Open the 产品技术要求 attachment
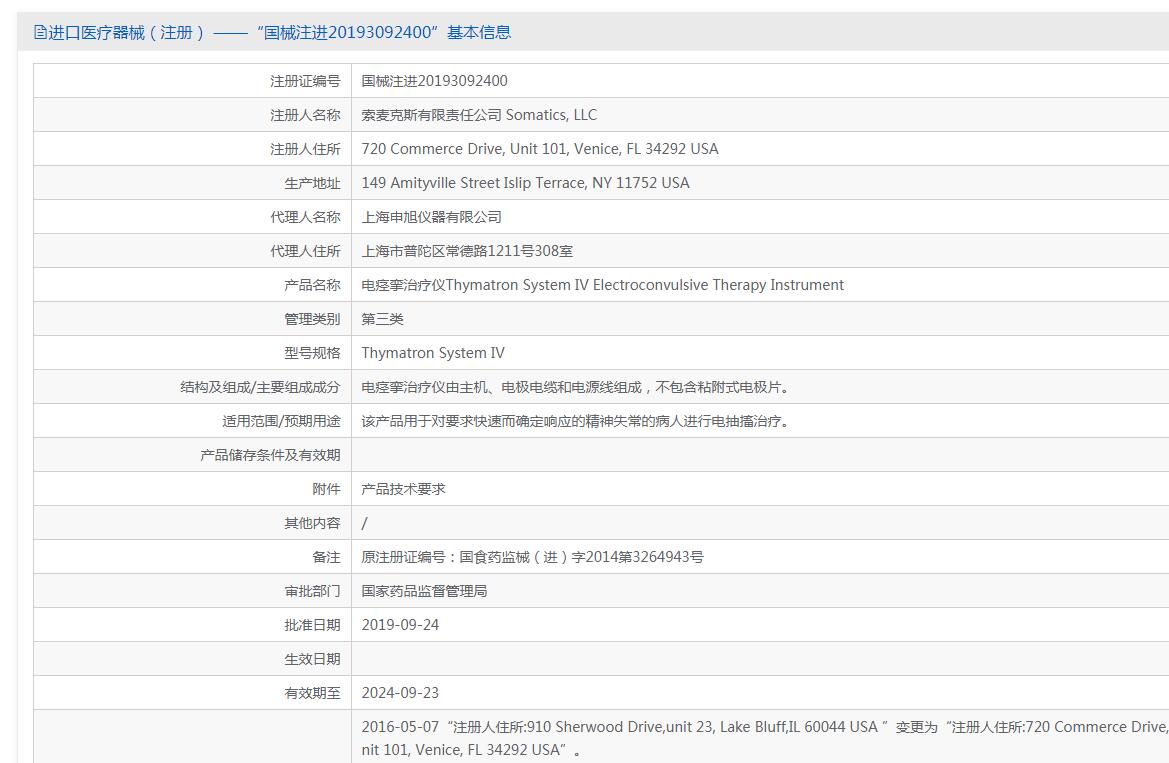The height and width of the screenshot is (763, 1169). (403, 489)
